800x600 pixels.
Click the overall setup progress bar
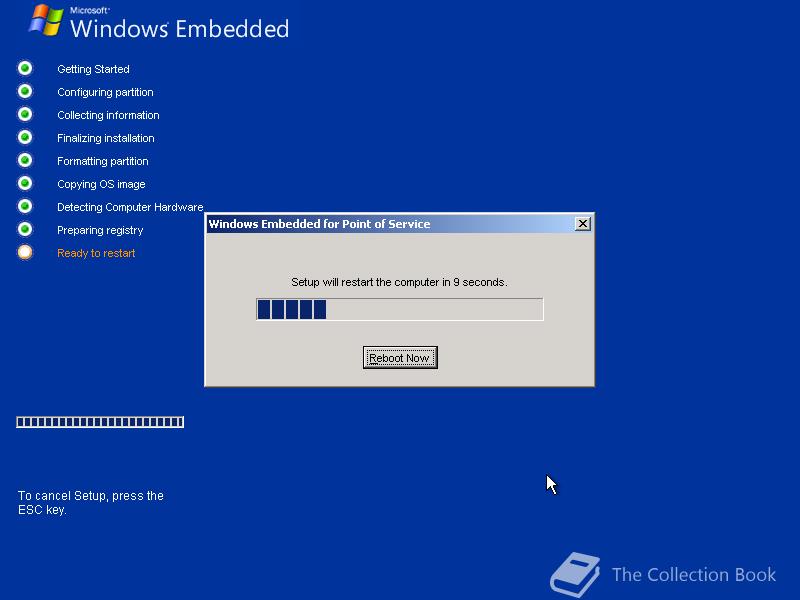coord(100,422)
